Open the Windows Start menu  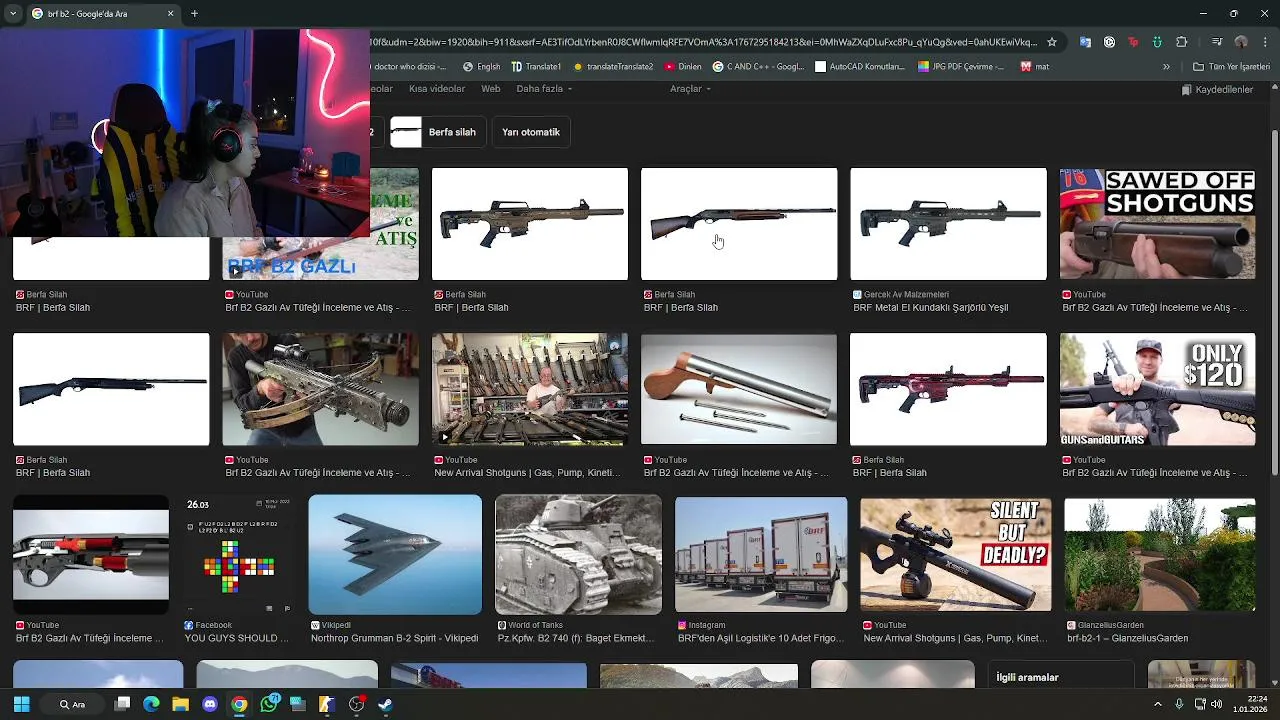tap(21, 704)
